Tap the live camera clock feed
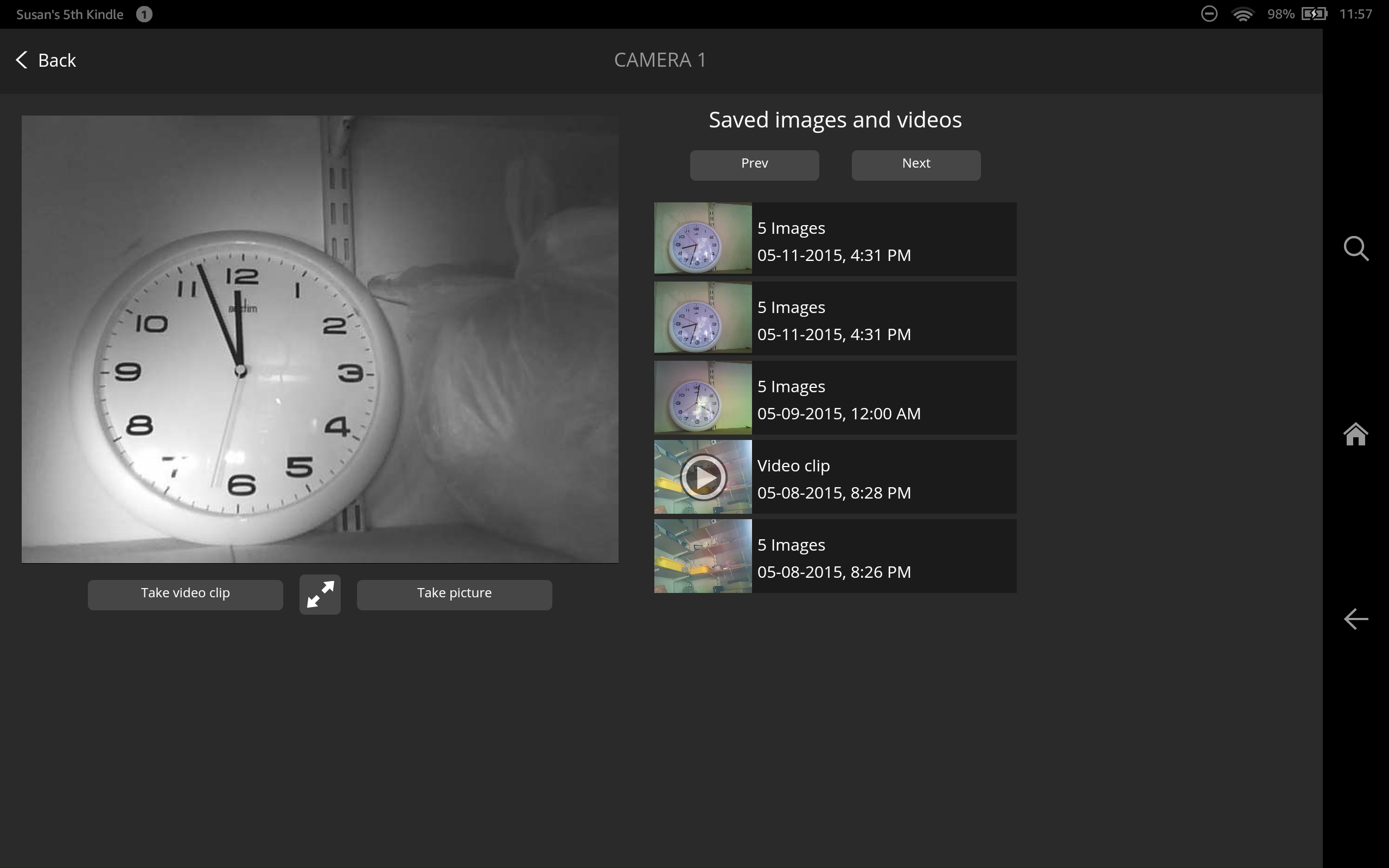Viewport: 1389px width, 868px height. pos(320,339)
